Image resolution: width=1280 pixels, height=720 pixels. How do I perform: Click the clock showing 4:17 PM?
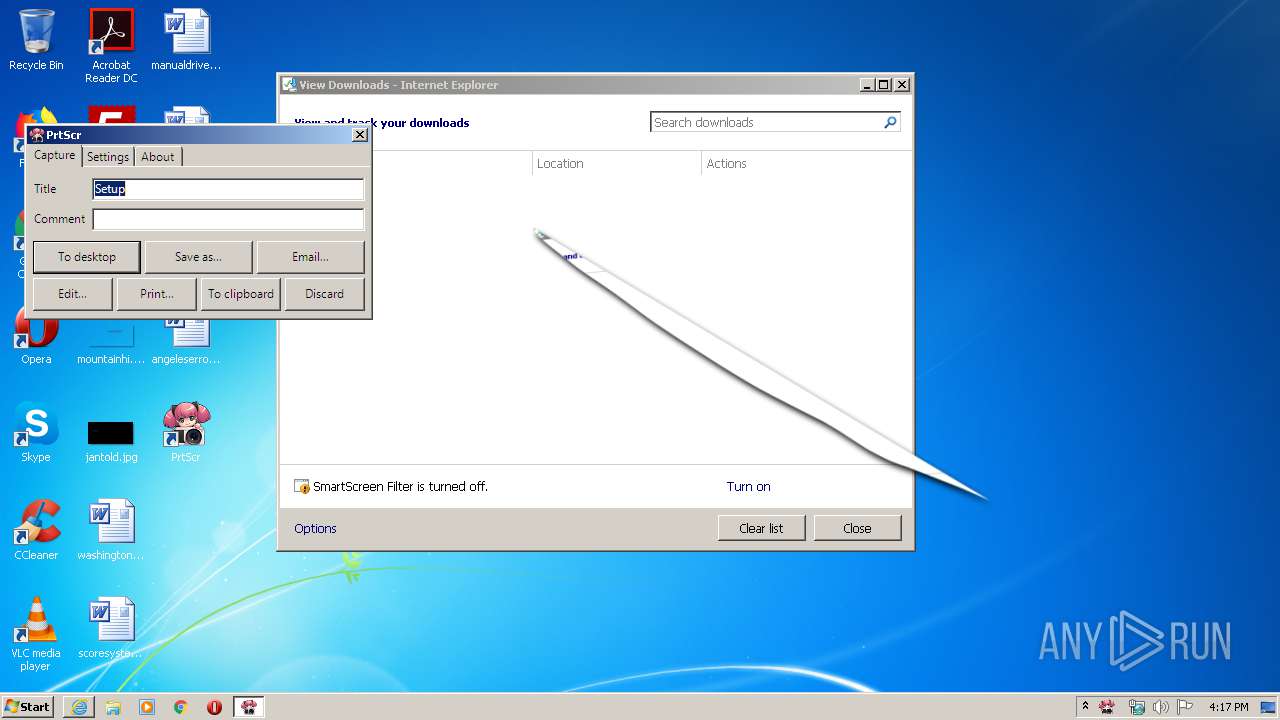pos(1228,707)
